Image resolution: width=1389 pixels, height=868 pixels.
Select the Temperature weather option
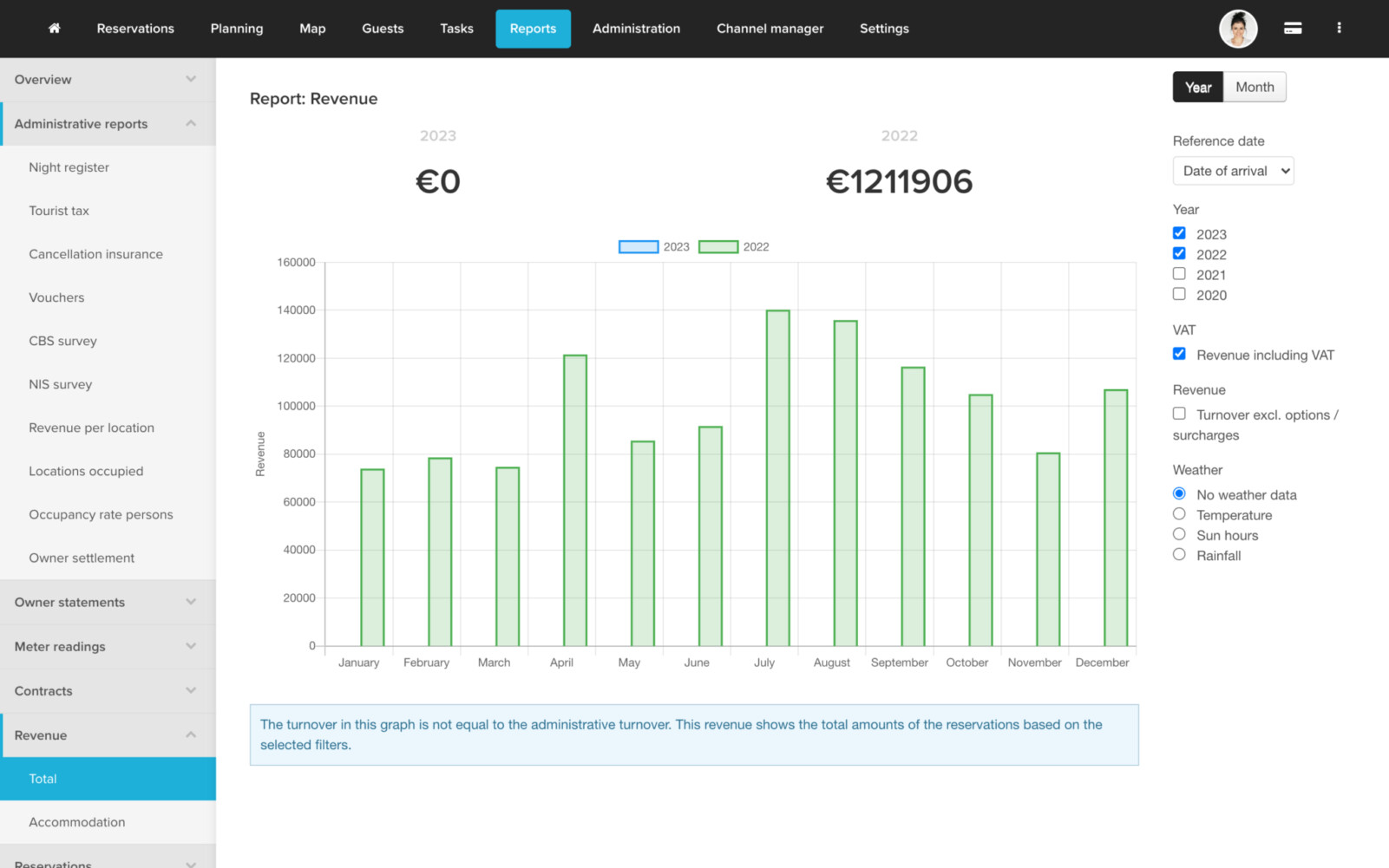tap(1178, 514)
